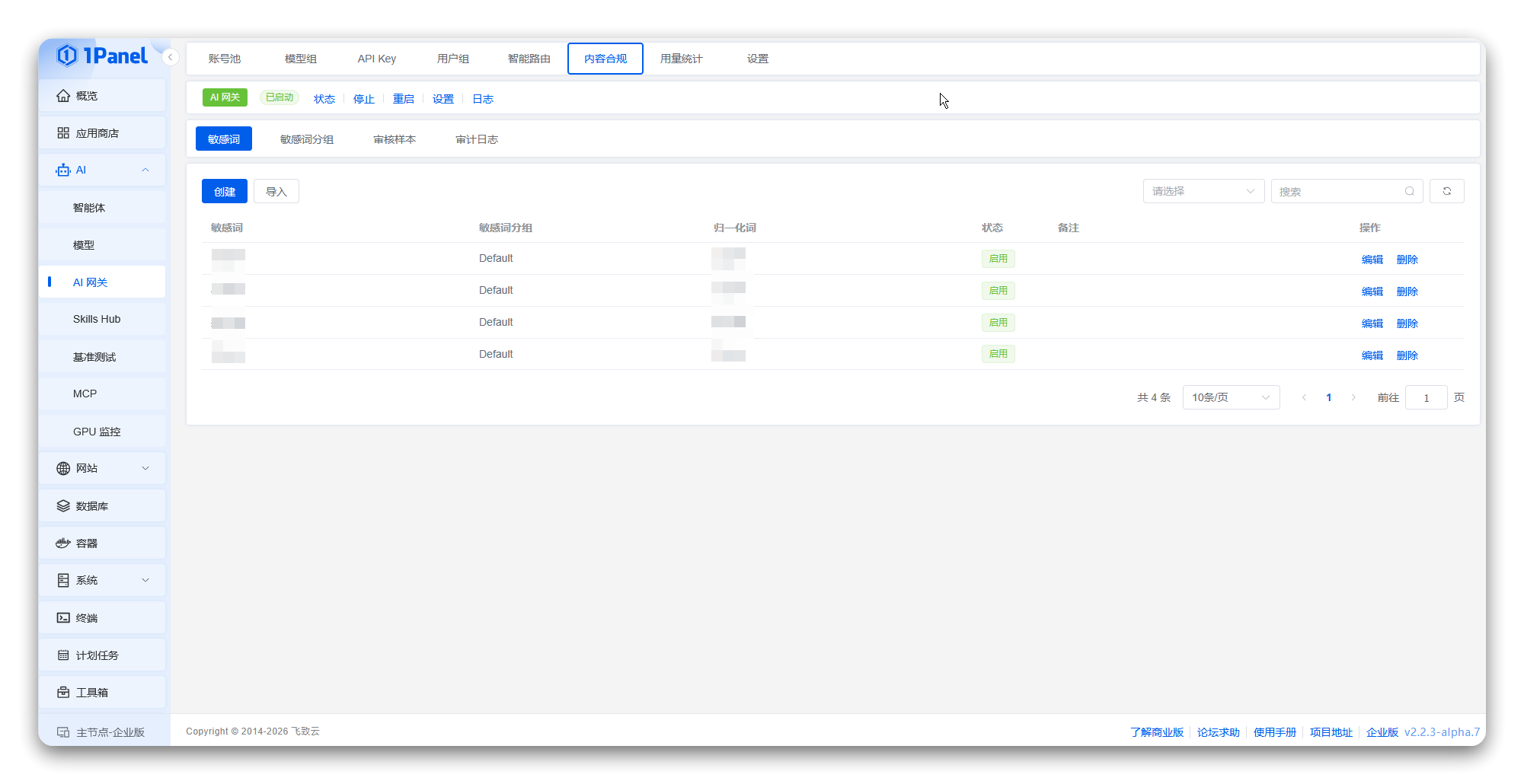This screenshot has height=784, width=1524.
Task: Open the 概览 home icon item
Action: [102, 96]
